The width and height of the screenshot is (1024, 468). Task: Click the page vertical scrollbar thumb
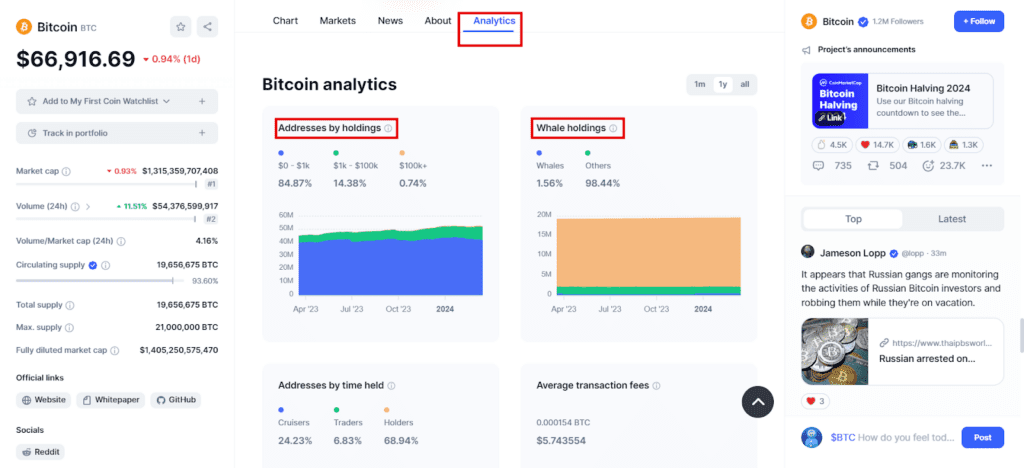(x=1021, y=335)
